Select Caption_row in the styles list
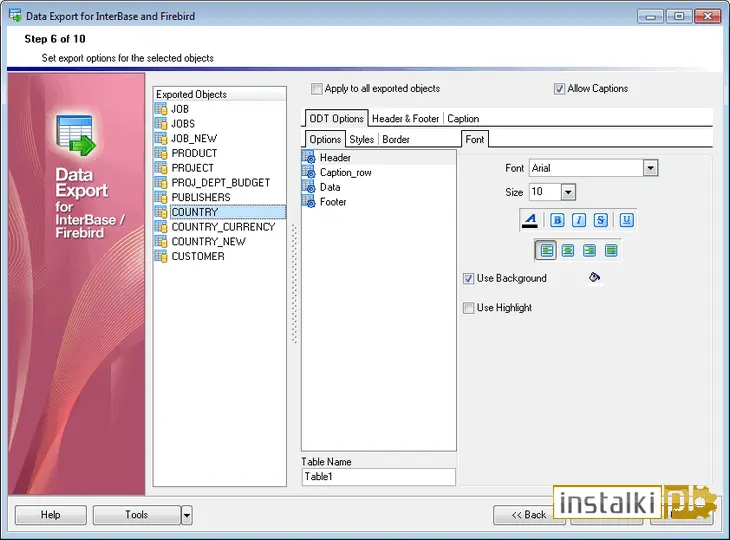730x540 pixels. [345, 172]
